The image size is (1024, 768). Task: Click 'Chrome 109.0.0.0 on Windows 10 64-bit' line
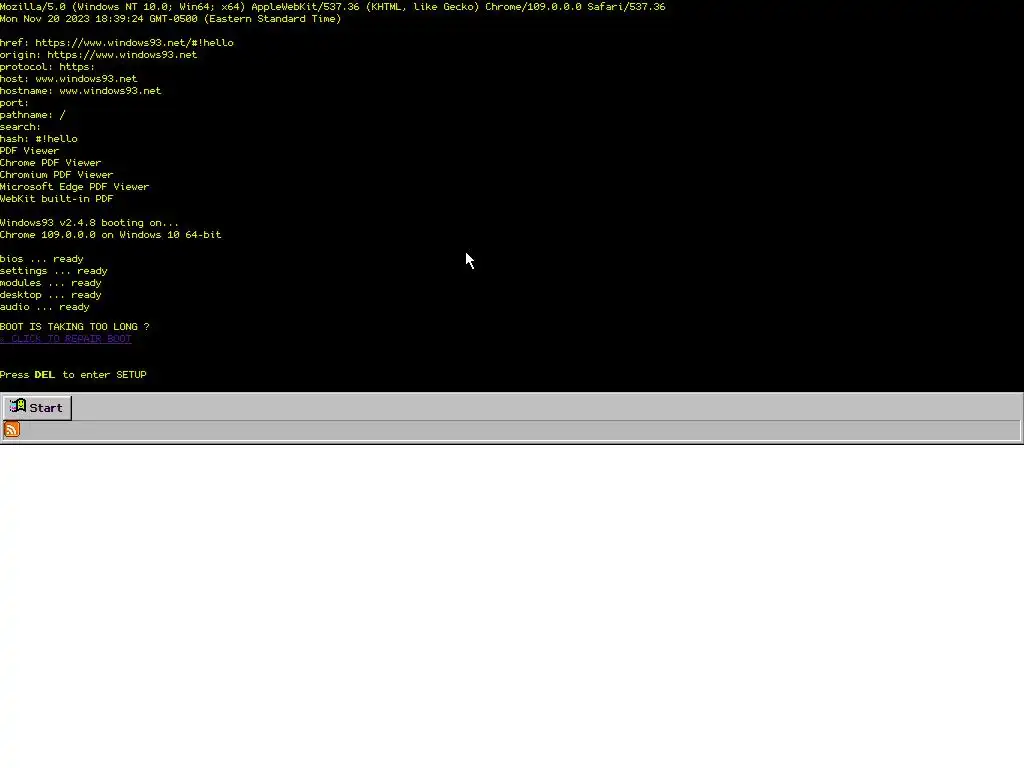click(110, 235)
